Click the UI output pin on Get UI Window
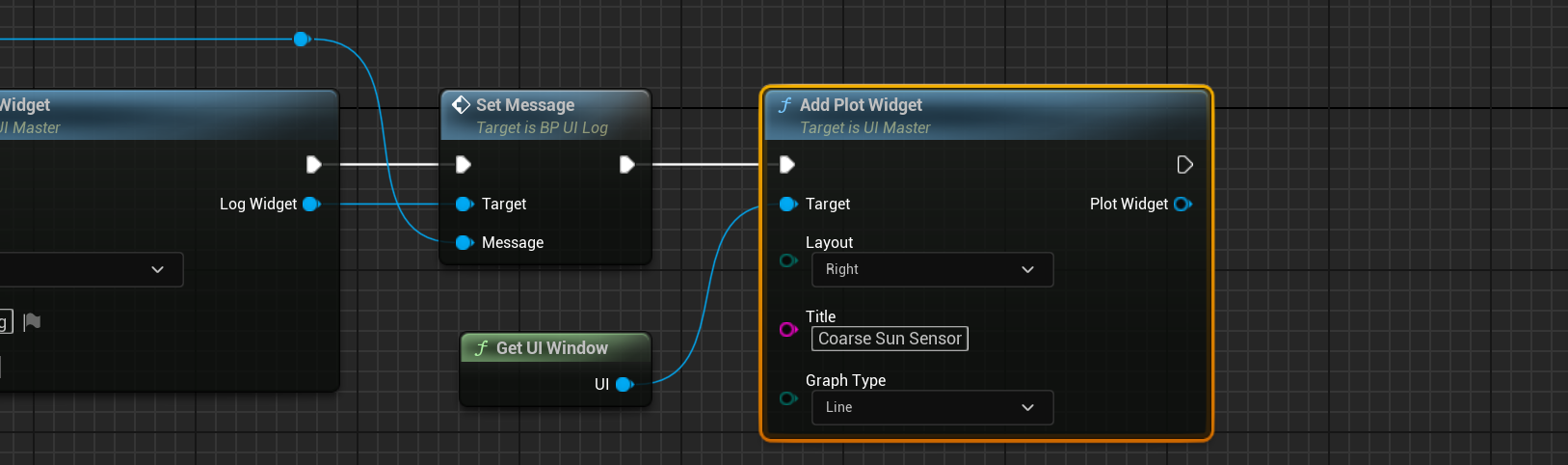The height and width of the screenshot is (465, 1568). point(624,384)
